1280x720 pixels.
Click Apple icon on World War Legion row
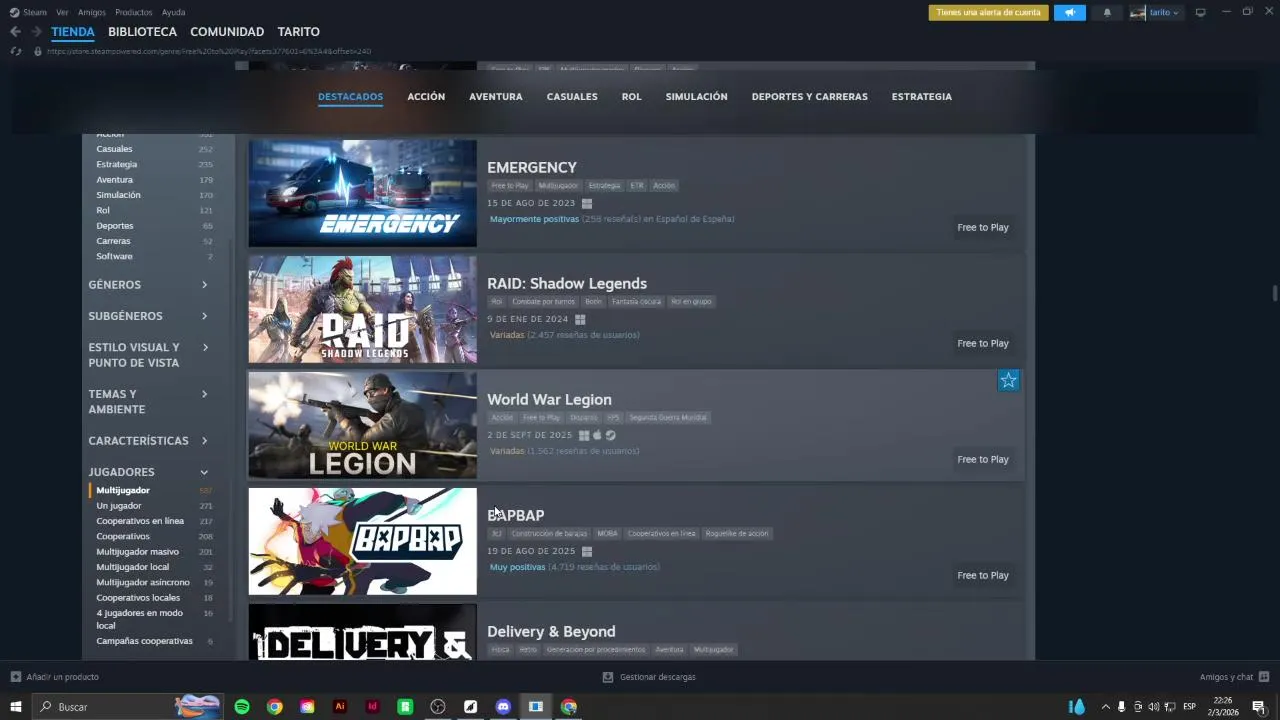pyautogui.click(x=597, y=435)
